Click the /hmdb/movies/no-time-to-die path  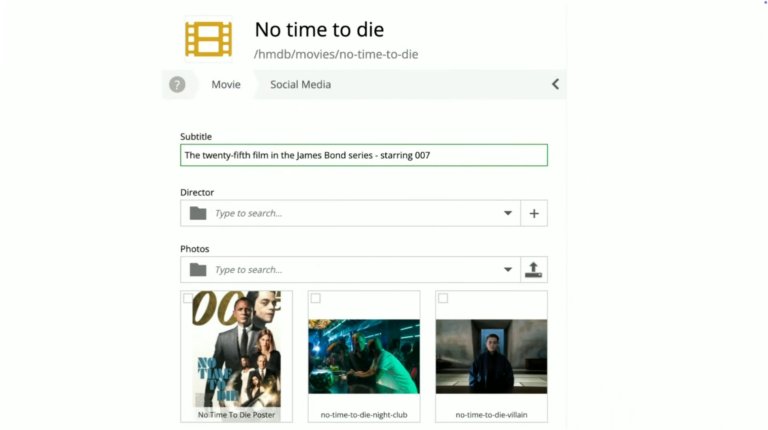336,54
